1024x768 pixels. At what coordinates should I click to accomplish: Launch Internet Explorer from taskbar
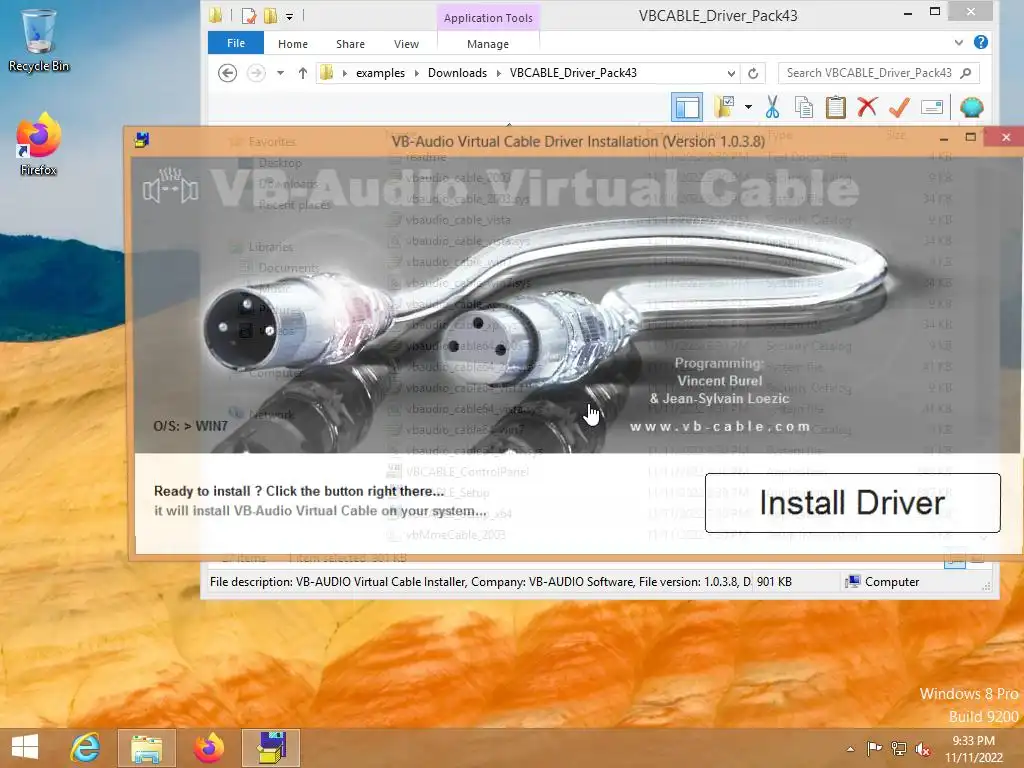(x=85, y=748)
